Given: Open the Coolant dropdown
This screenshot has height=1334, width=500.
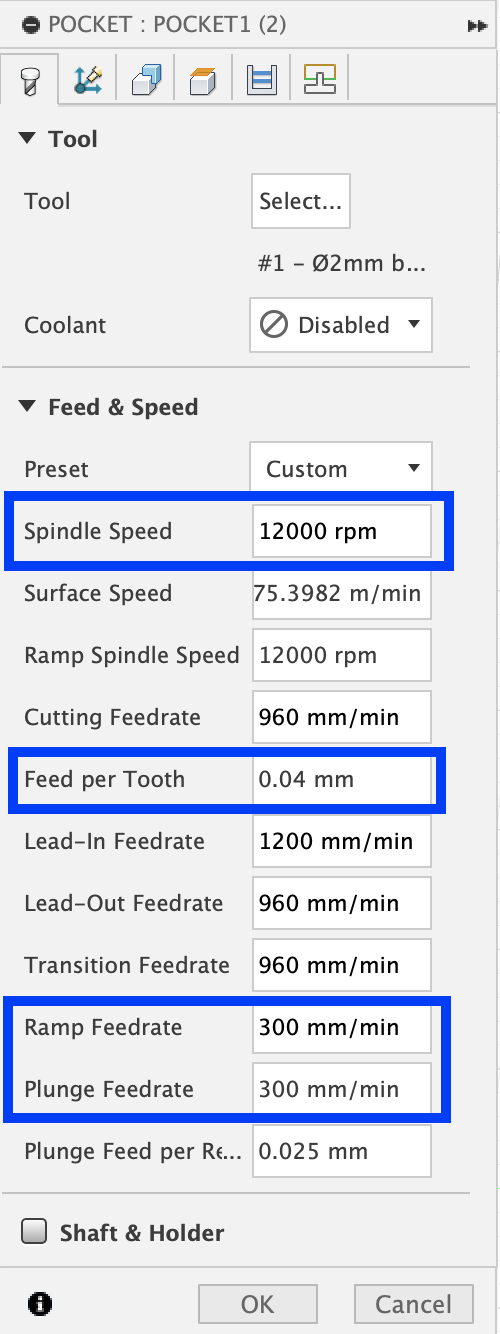Looking at the screenshot, I should [341, 325].
